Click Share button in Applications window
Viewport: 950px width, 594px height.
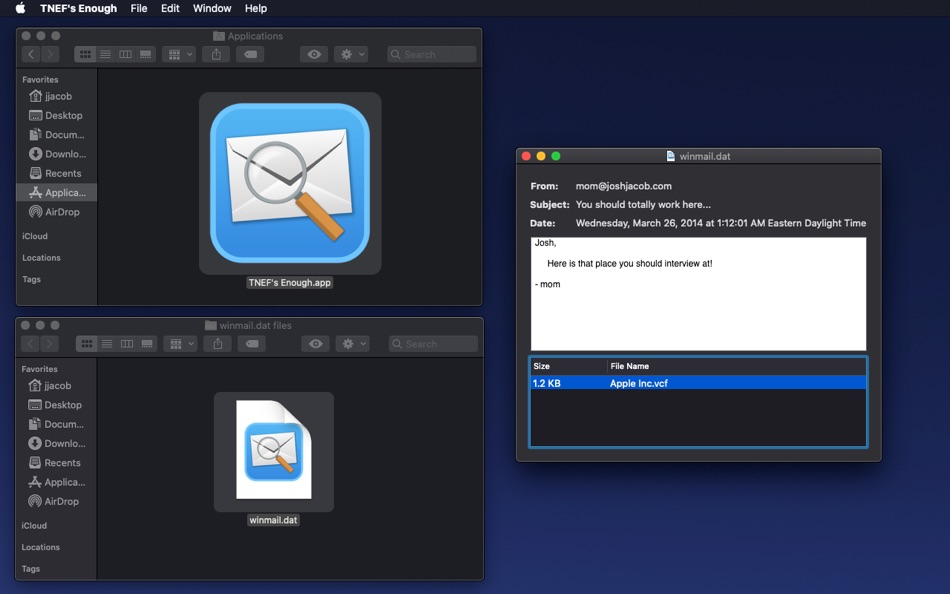click(216, 55)
